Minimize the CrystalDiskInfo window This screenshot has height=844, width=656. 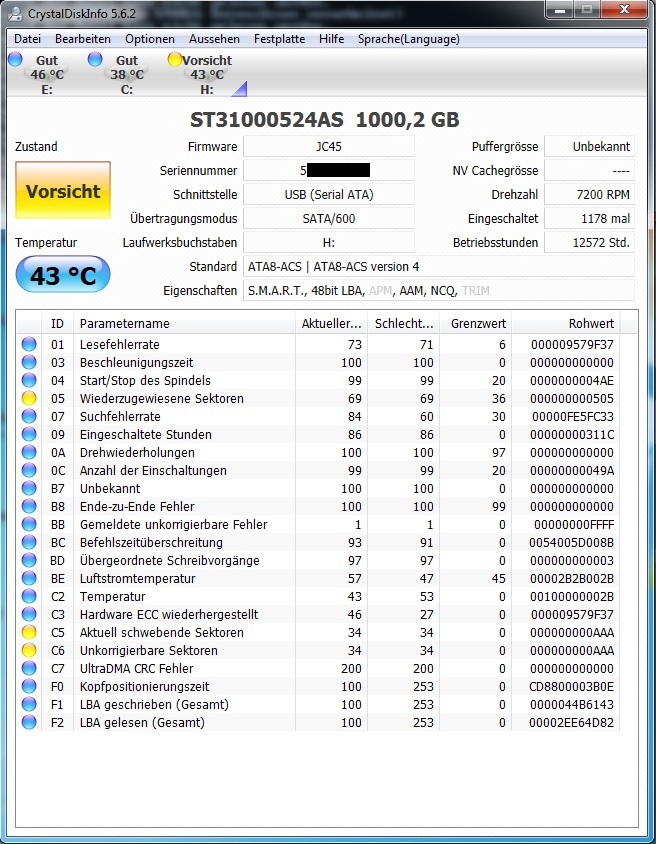pyautogui.click(x=560, y=9)
